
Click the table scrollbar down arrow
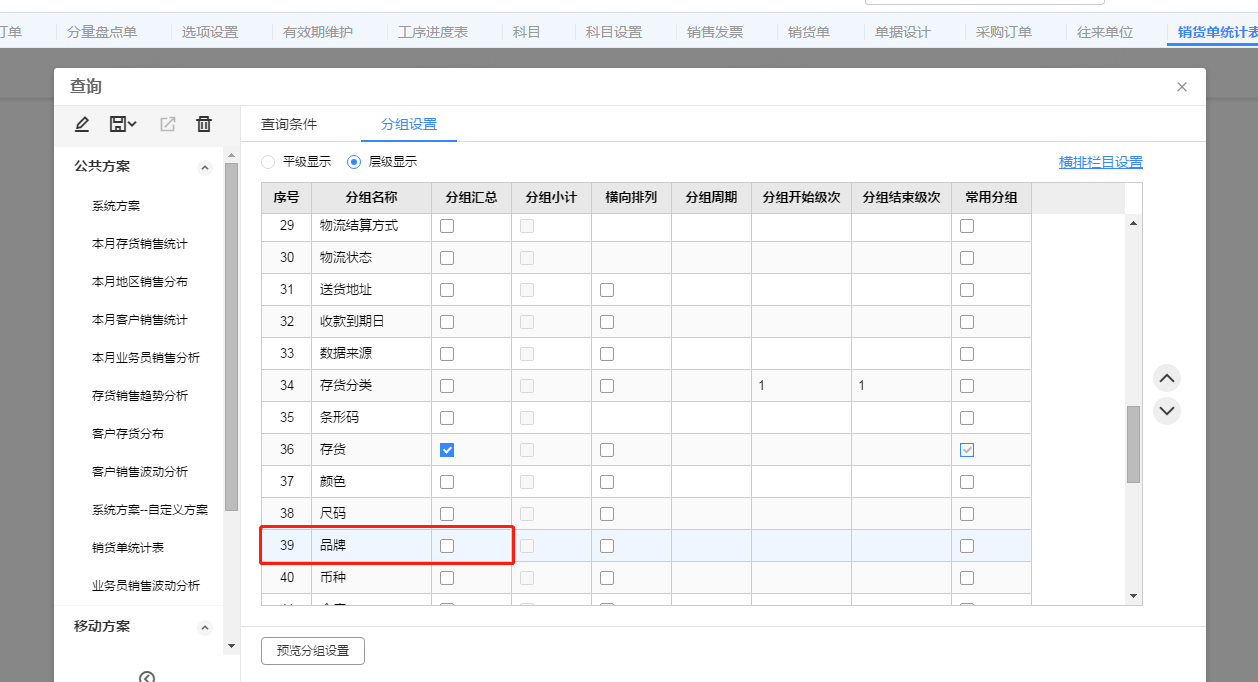tap(1133, 596)
